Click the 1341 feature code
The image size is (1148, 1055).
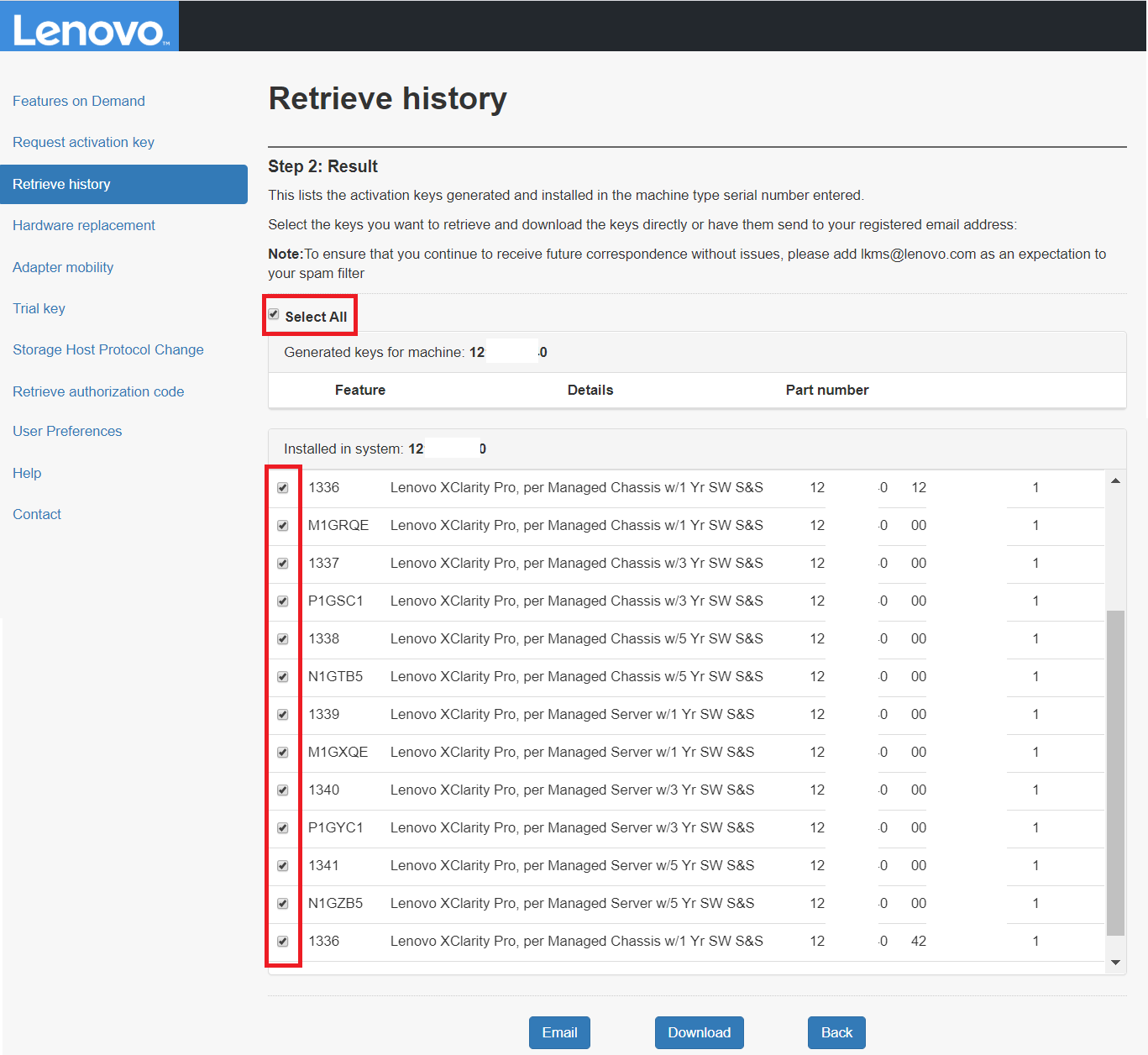point(324,865)
